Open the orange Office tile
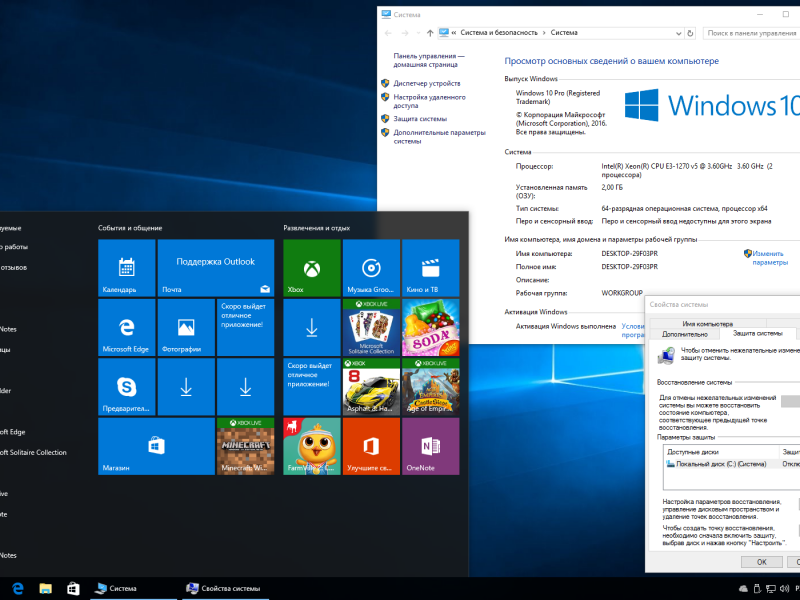The image size is (800, 600). tap(371, 446)
